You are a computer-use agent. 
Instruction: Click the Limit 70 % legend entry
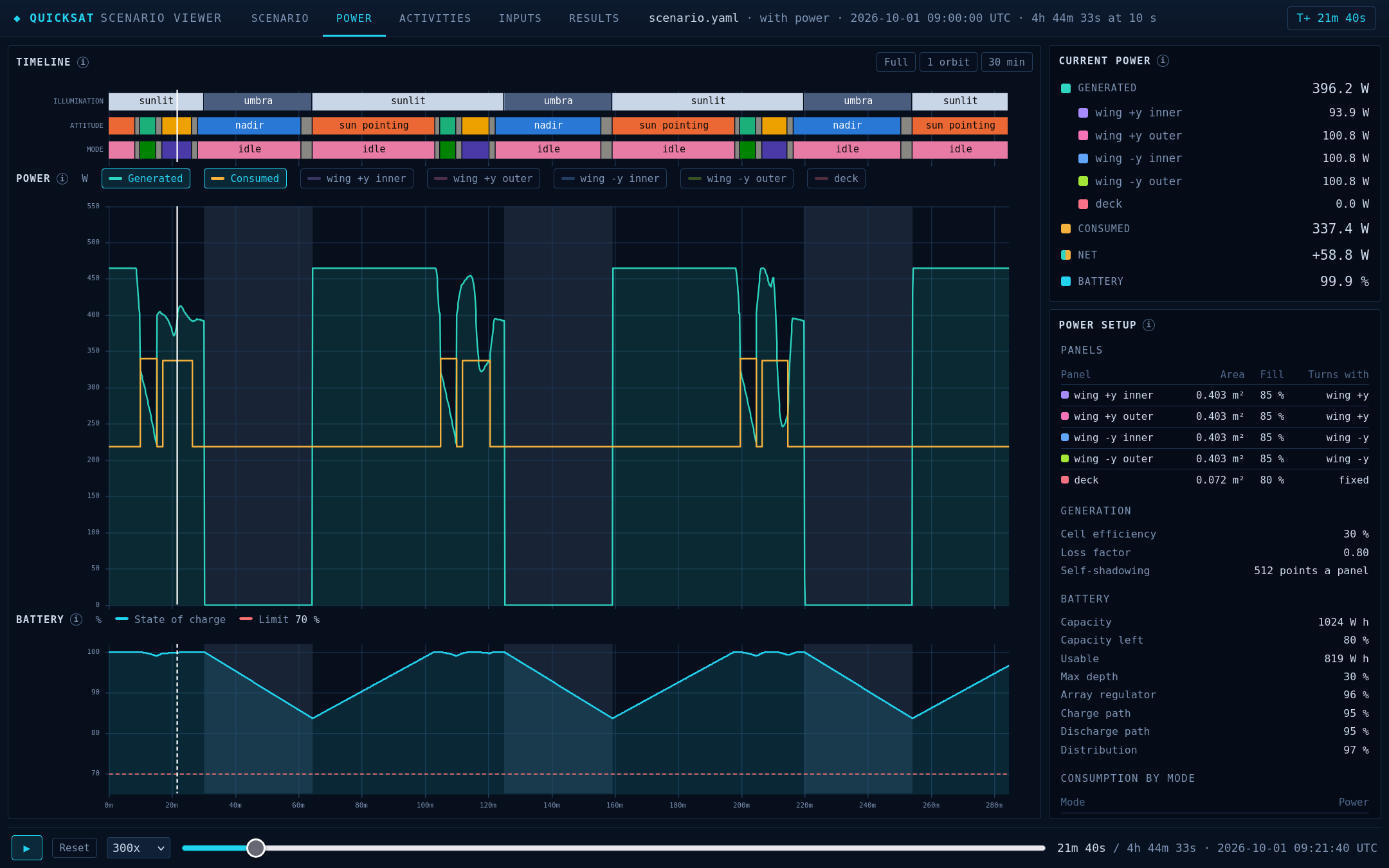point(280,619)
